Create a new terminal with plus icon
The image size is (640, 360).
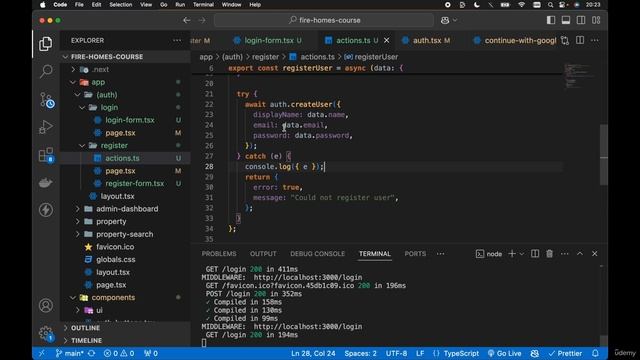pyautogui.click(x=512, y=253)
